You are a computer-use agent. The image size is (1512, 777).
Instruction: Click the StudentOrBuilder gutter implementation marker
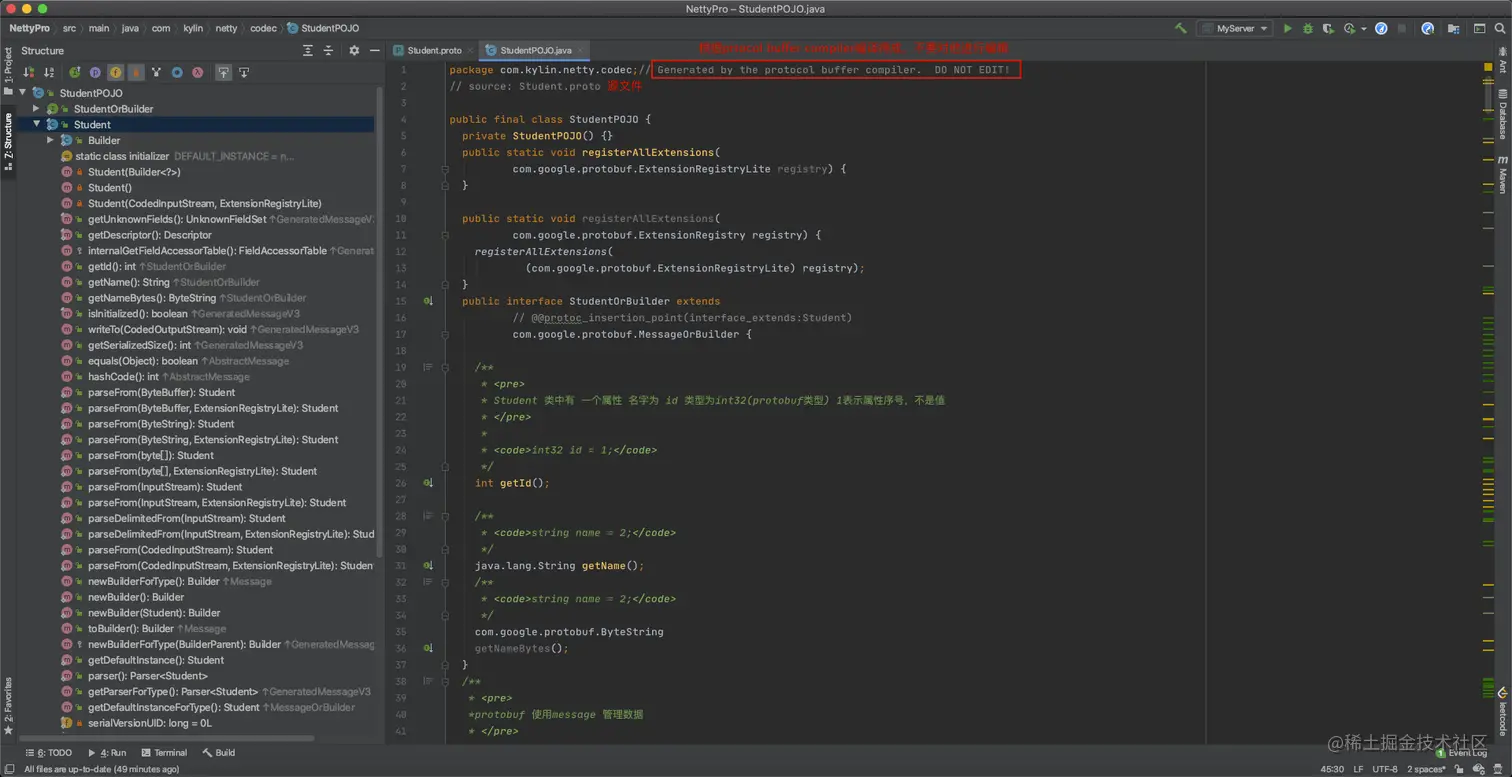pyautogui.click(x=428, y=301)
